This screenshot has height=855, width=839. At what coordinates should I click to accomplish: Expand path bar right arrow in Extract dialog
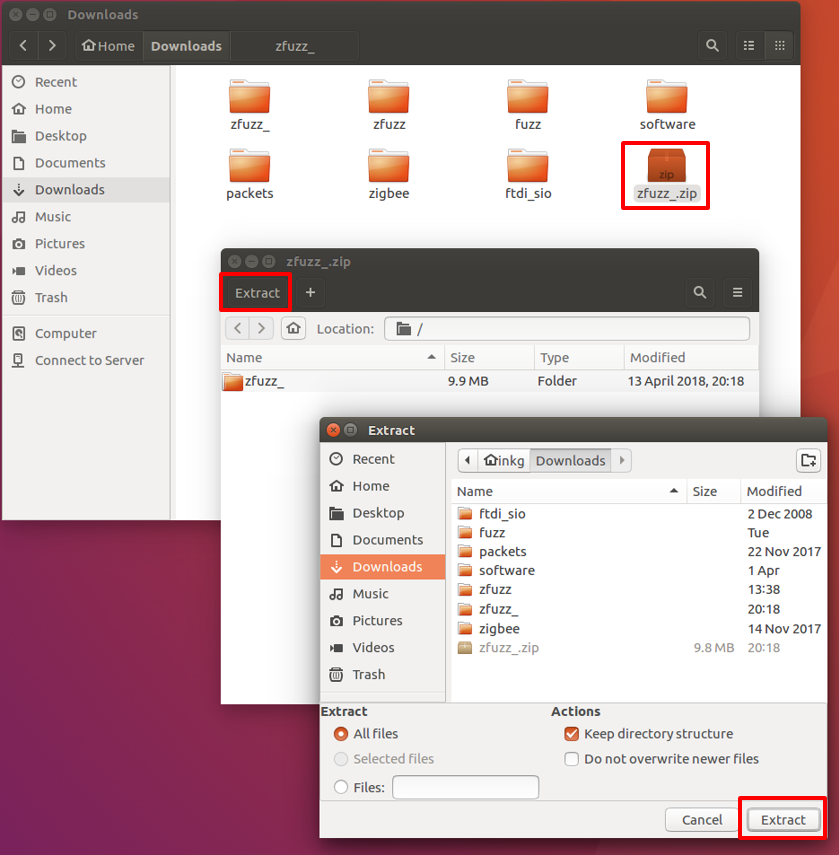click(622, 460)
